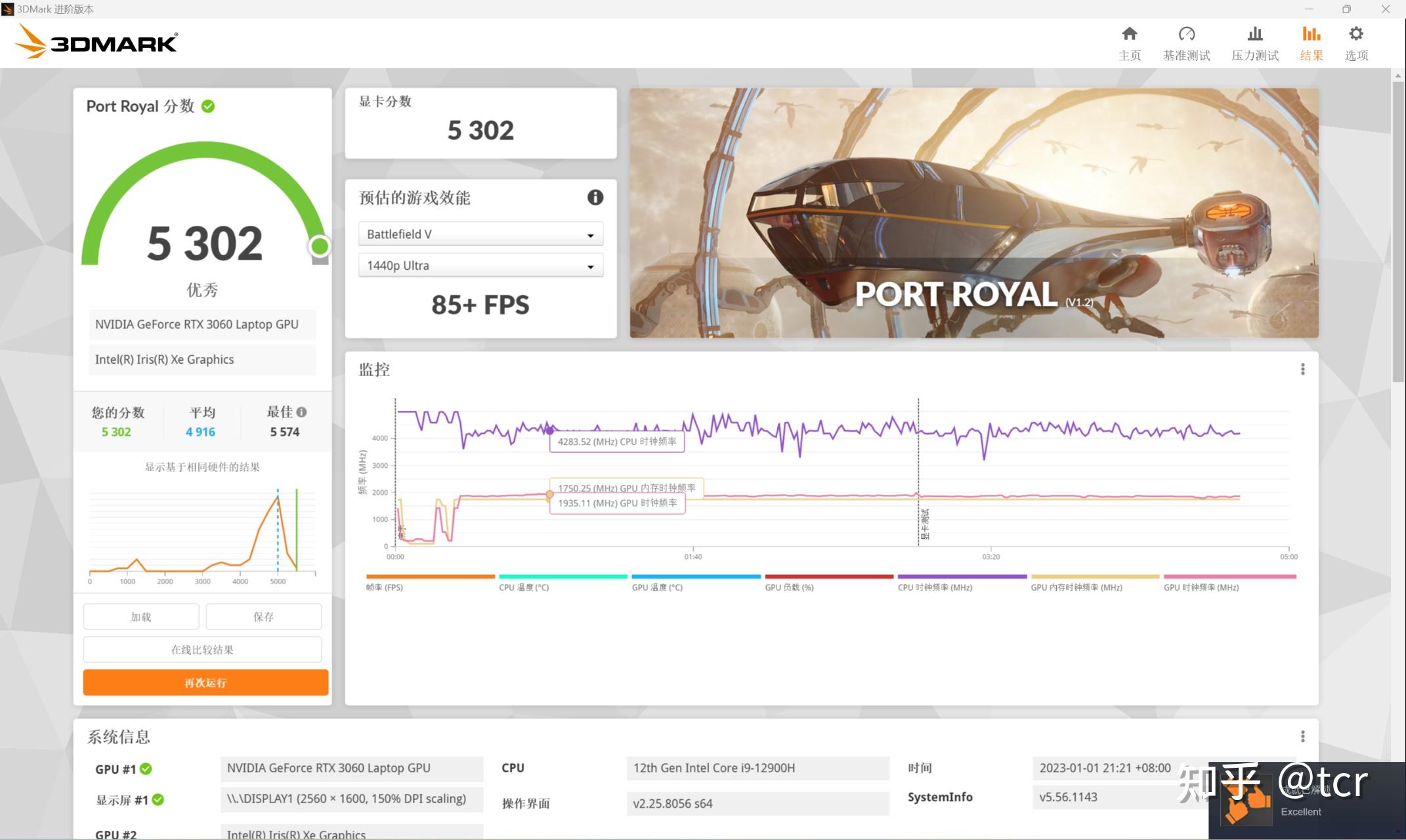Screen dimensions: 1406x840
Task: Open the Battlefield V game dropdown
Action: tap(480, 234)
